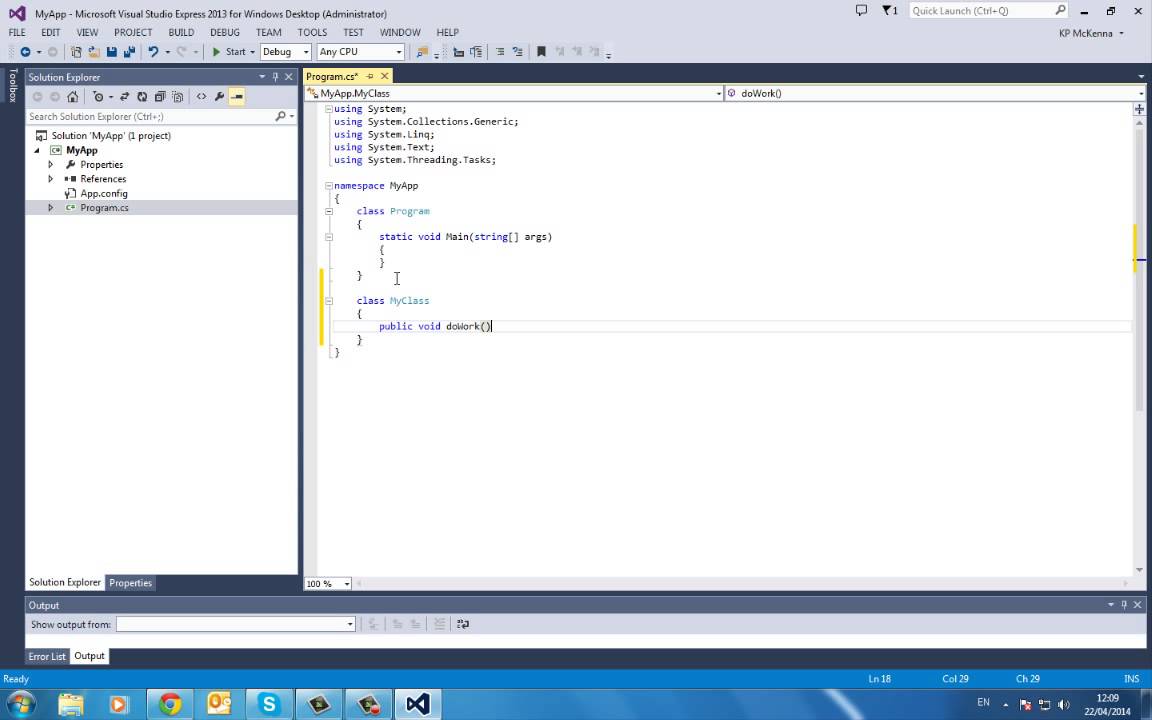The height and width of the screenshot is (720, 1152).
Task: Click the Navigate Backward toolbar button
Action: (25, 51)
